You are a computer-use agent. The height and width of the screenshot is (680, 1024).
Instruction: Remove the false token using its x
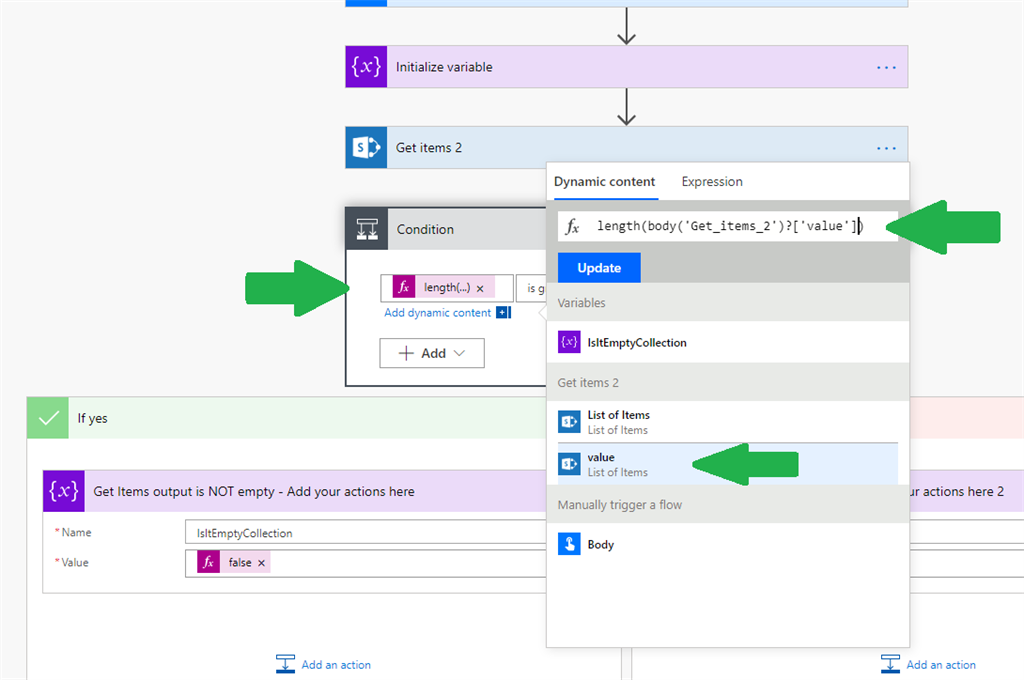(x=260, y=562)
